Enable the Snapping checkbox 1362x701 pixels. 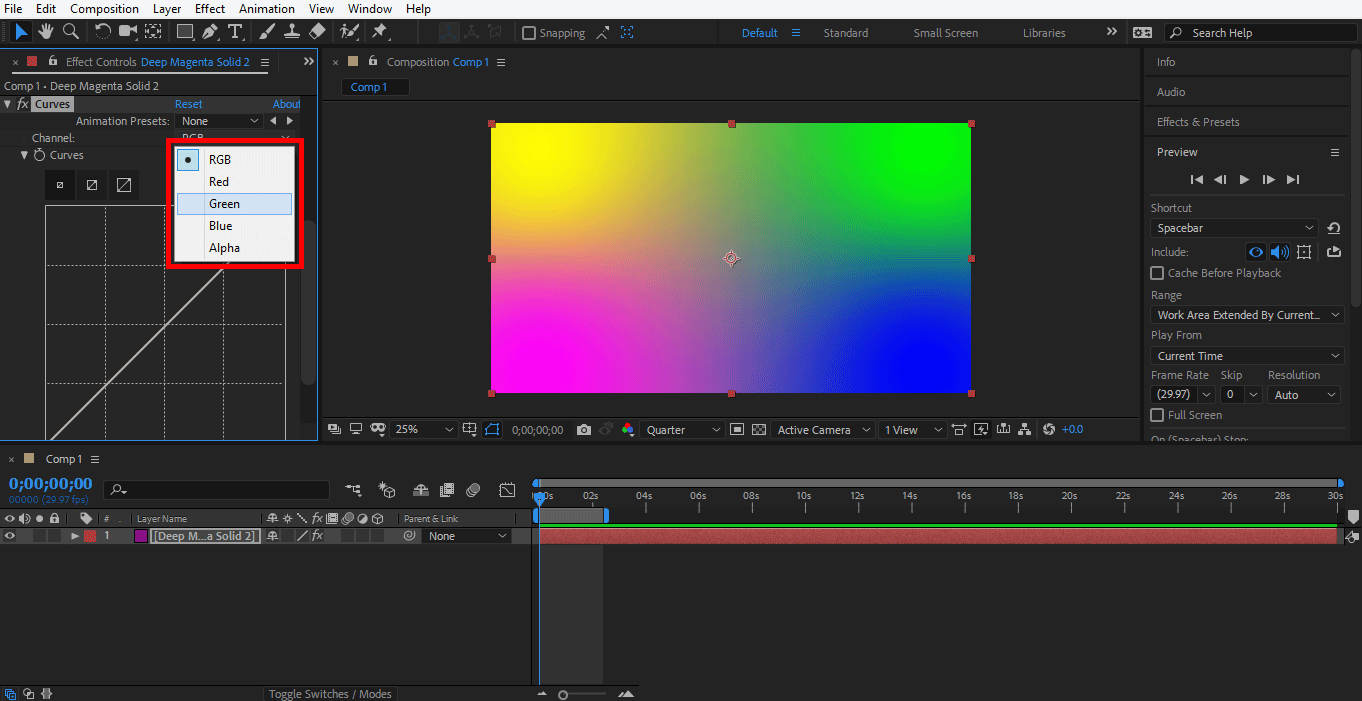pyautogui.click(x=530, y=33)
